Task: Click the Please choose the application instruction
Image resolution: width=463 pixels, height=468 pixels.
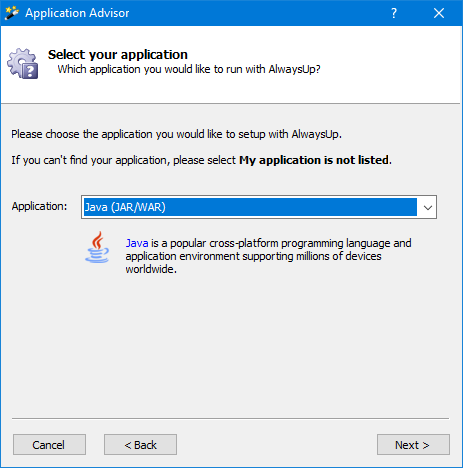Action: pos(176,134)
